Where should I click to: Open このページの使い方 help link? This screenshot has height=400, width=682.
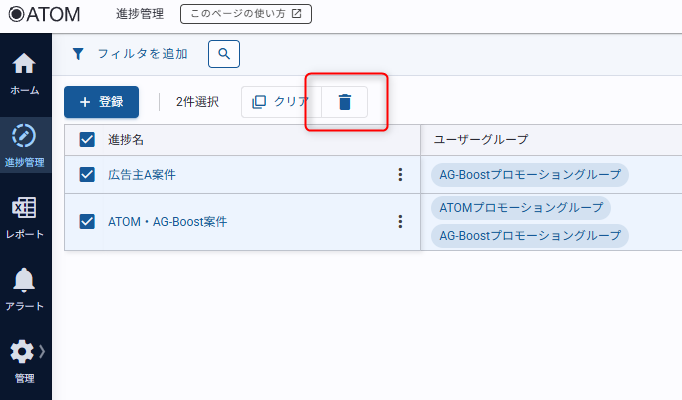click(246, 14)
